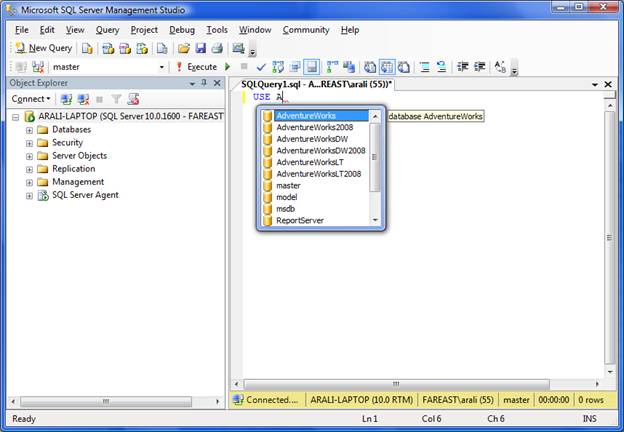Select AdventureWorks2008 in the IntelliSense list
The width and height of the screenshot is (624, 432).
[x=315, y=127]
